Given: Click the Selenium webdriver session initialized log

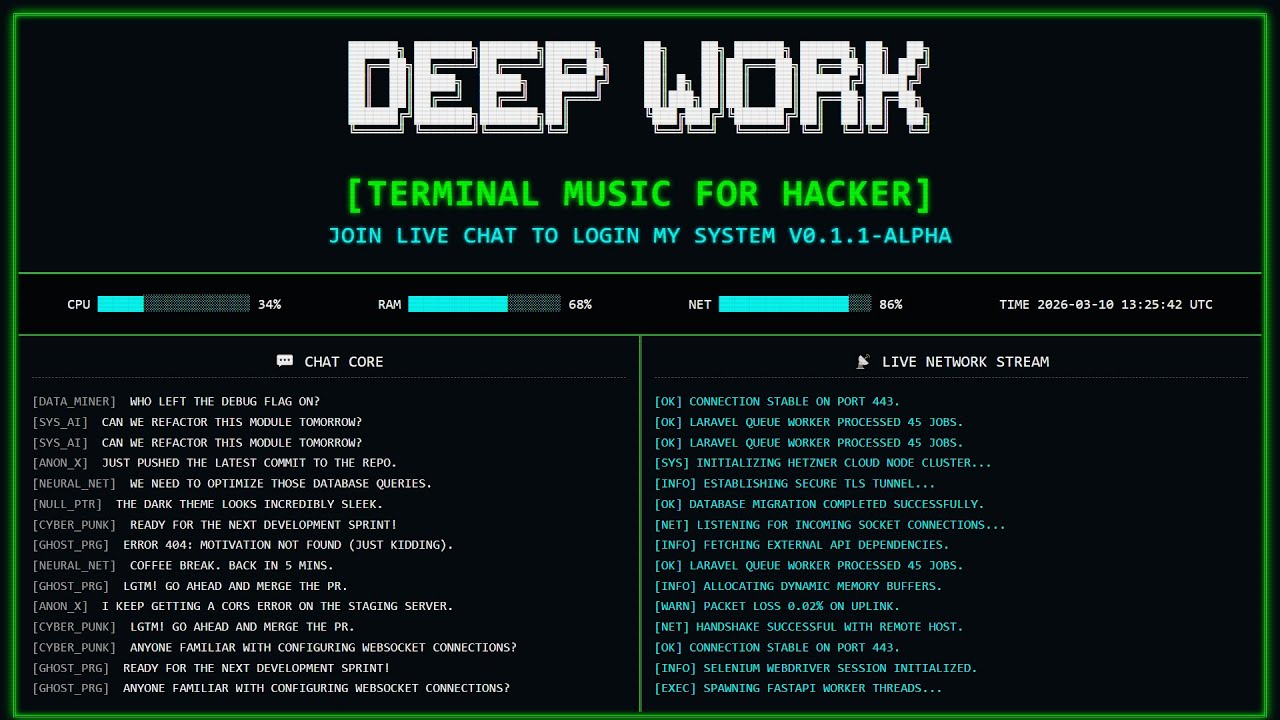Looking at the screenshot, I should point(816,668).
